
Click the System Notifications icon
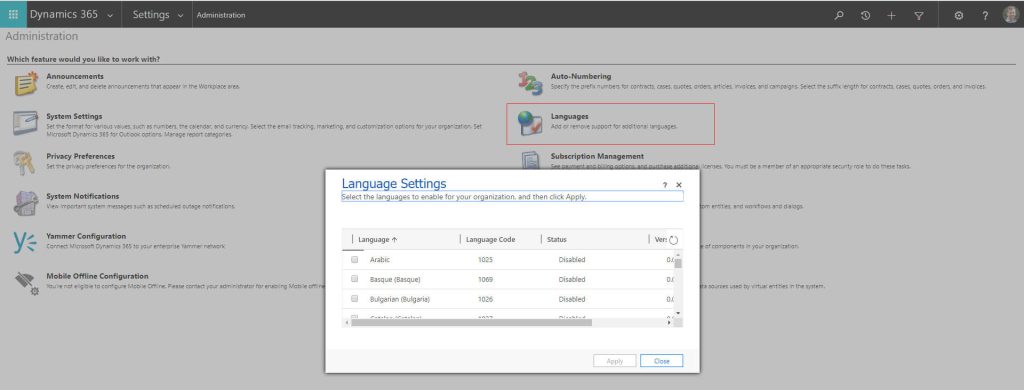coord(26,203)
